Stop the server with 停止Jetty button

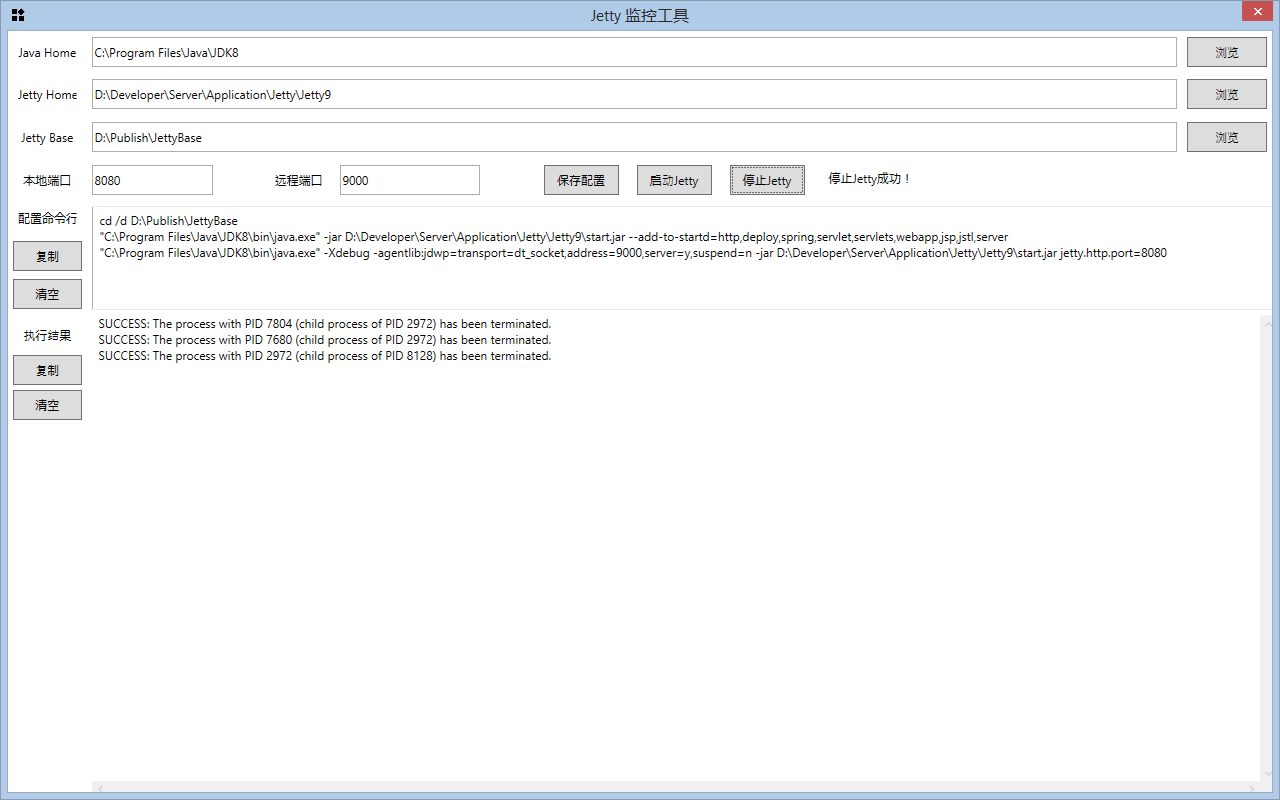coord(767,180)
